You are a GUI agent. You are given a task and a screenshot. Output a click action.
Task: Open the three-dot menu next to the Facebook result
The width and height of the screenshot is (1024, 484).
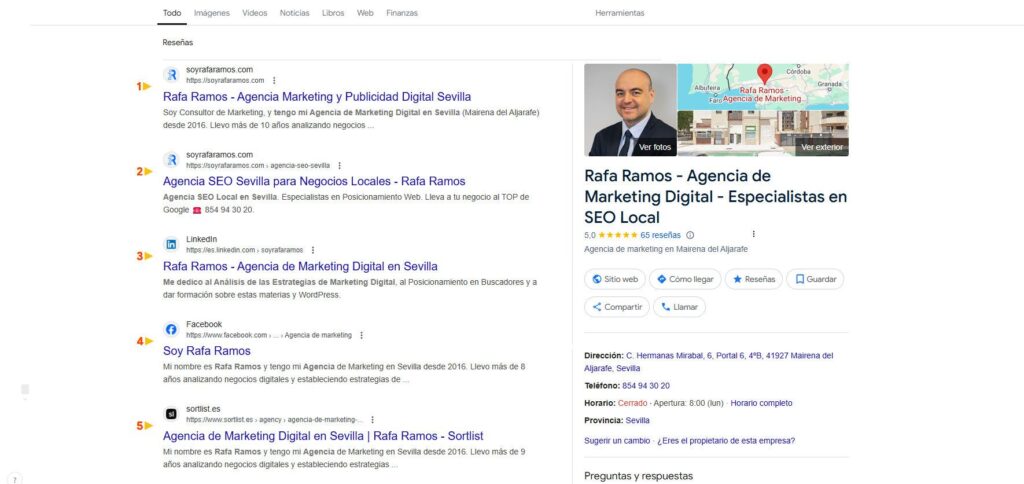pos(361,335)
